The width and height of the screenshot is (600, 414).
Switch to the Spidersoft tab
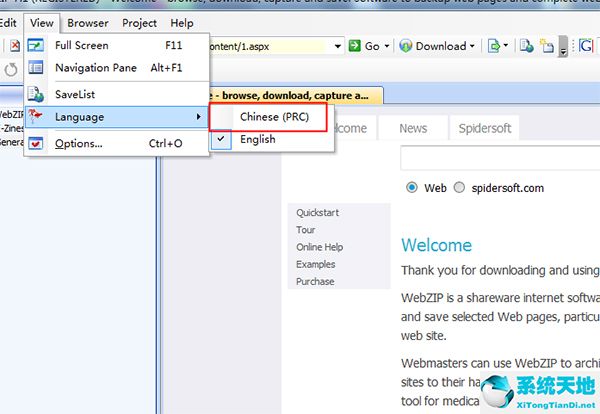485,128
